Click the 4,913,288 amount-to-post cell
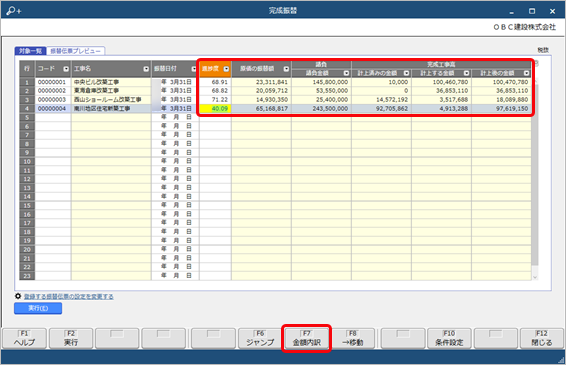The height and width of the screenshot is (365, 566). [441, 108]
